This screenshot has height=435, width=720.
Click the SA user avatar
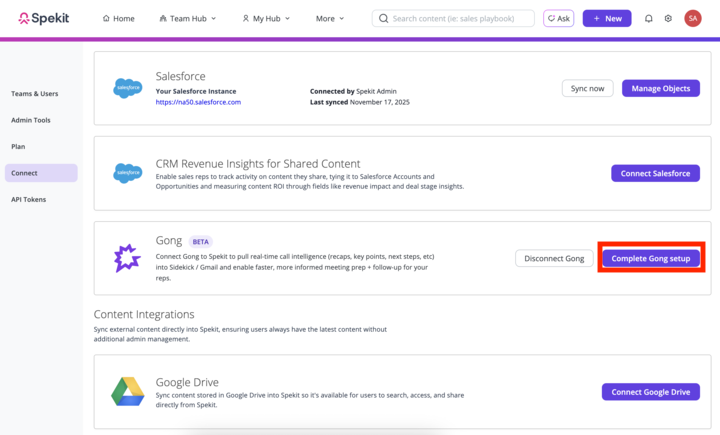[x=692, y=18]
